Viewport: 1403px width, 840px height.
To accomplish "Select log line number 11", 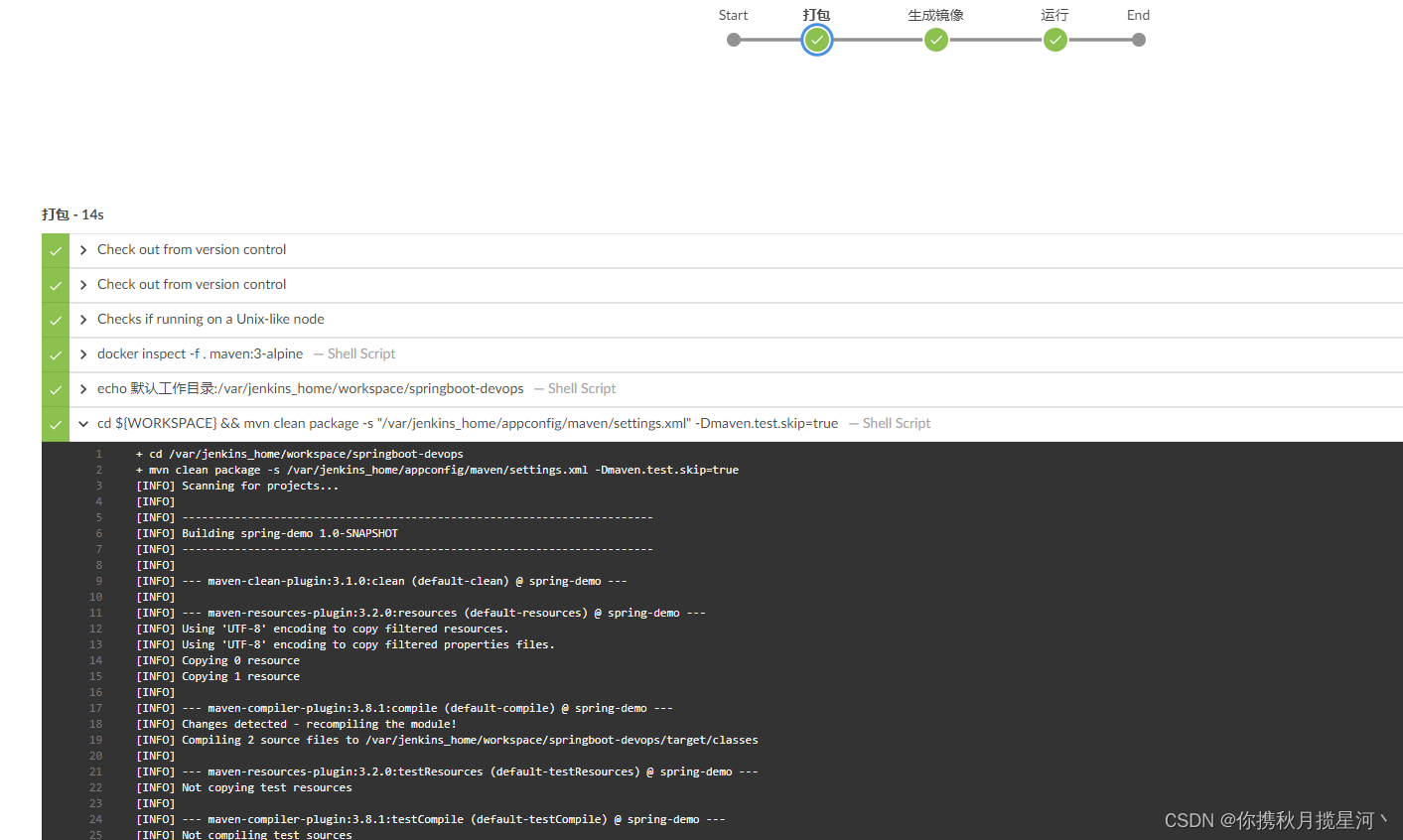I will tap(96, 613).
